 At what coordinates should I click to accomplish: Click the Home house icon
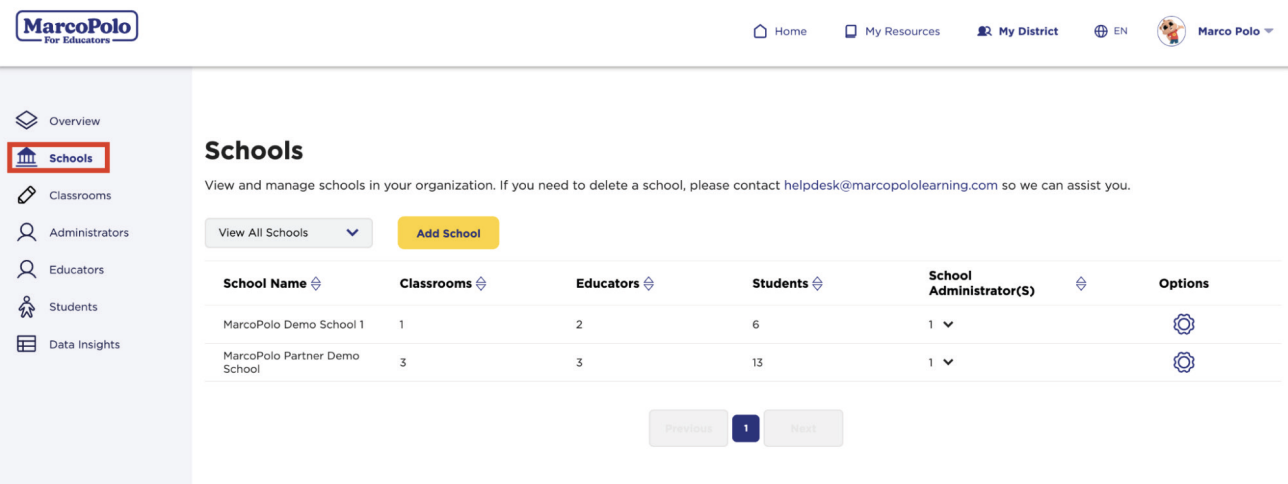click(760, 31)
